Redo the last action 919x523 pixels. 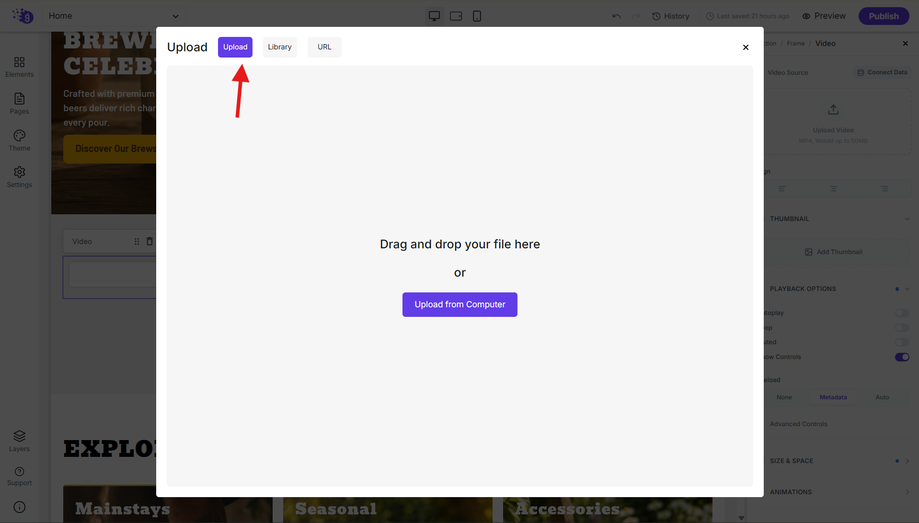[x=636, y=16]
